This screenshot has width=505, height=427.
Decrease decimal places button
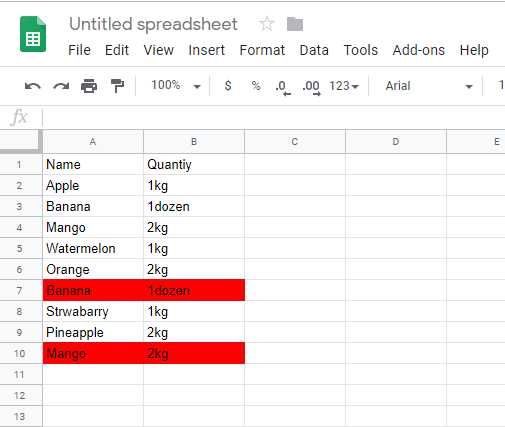(283, 87)
